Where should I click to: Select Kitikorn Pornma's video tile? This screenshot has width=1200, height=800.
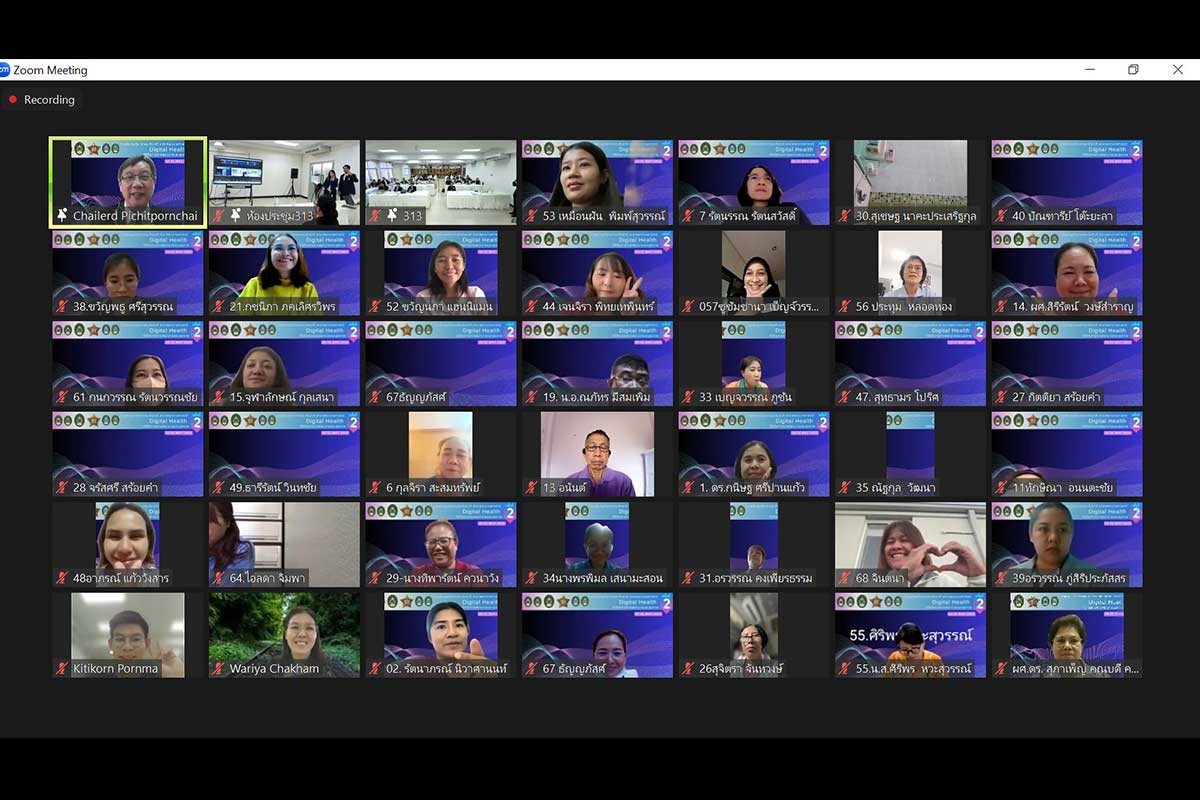pos(128,628)
